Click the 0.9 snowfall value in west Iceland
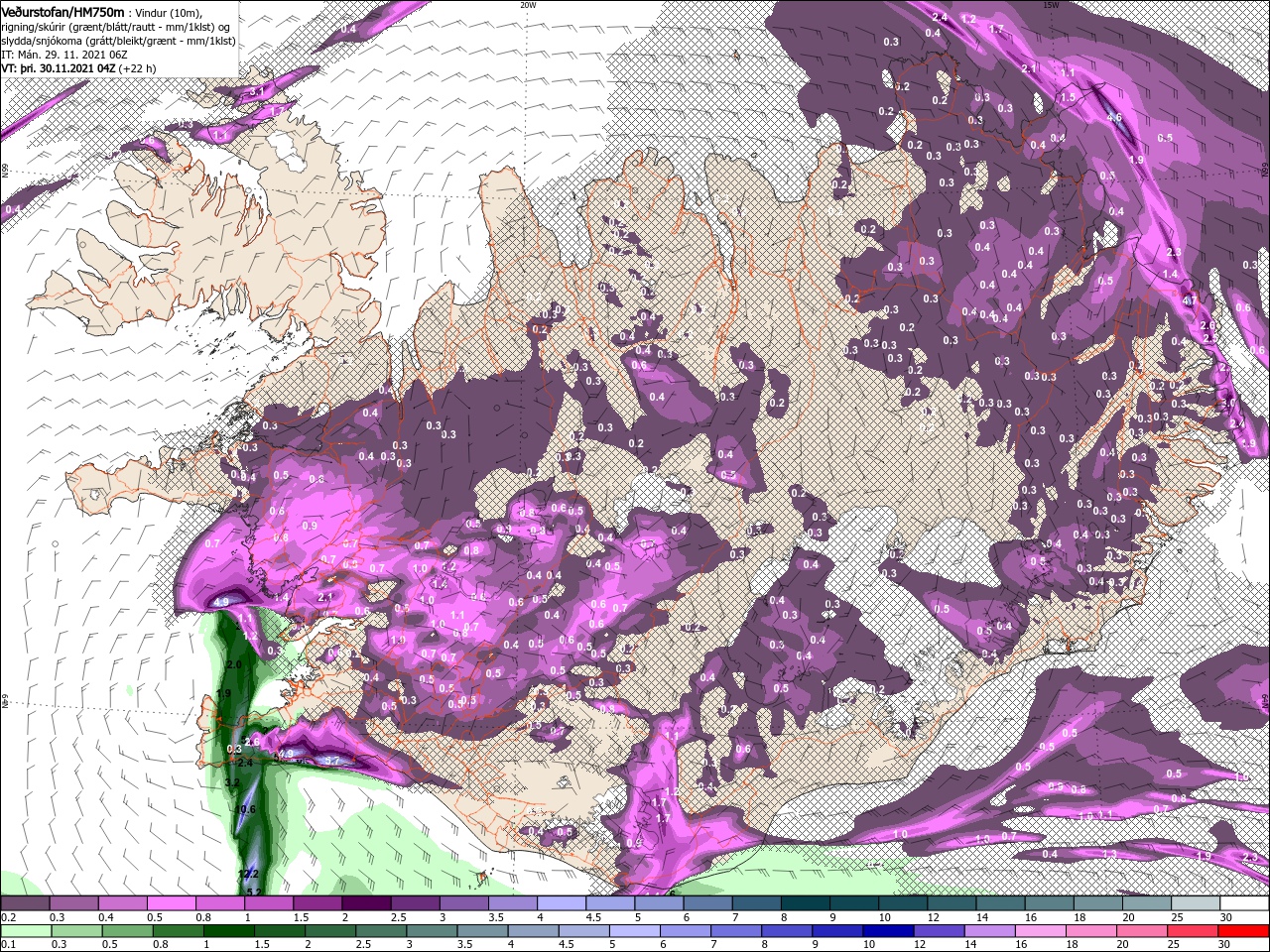1270x952 pixels. coord(309,526)
